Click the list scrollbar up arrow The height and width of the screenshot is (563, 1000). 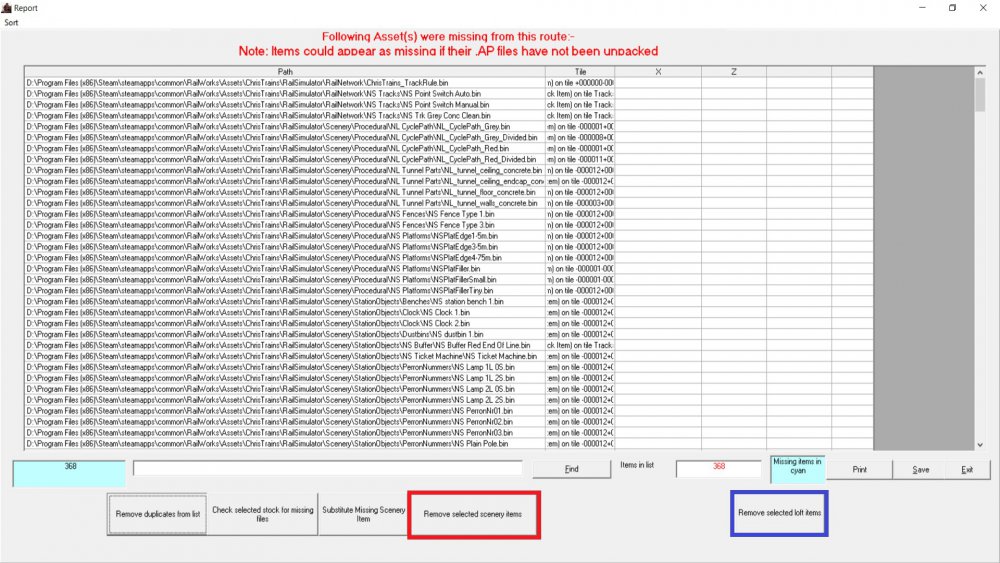[x=979, y=73]
